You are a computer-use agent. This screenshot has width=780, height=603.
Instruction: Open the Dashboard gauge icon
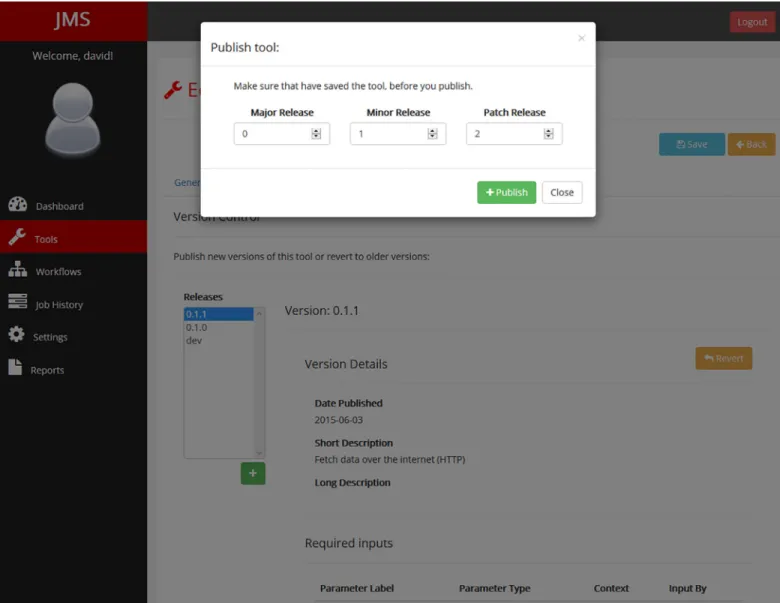[17, 204]
